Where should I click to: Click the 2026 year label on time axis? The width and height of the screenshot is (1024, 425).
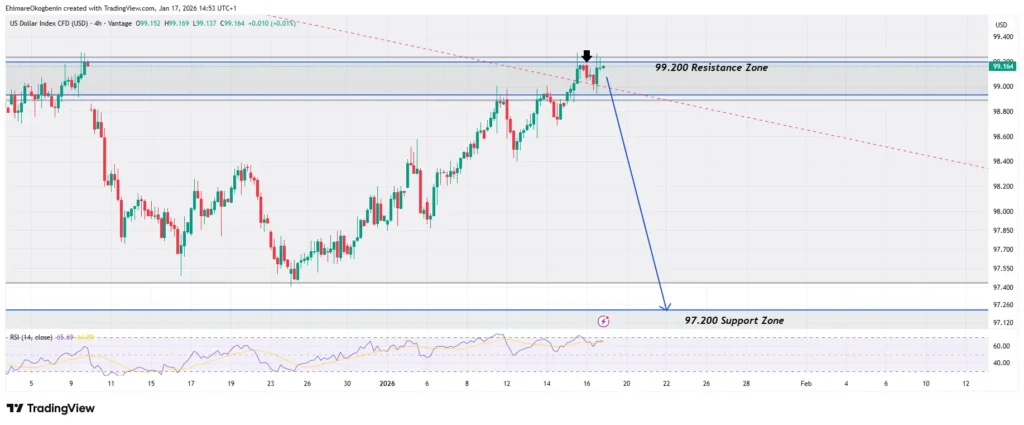pos(388,385)
